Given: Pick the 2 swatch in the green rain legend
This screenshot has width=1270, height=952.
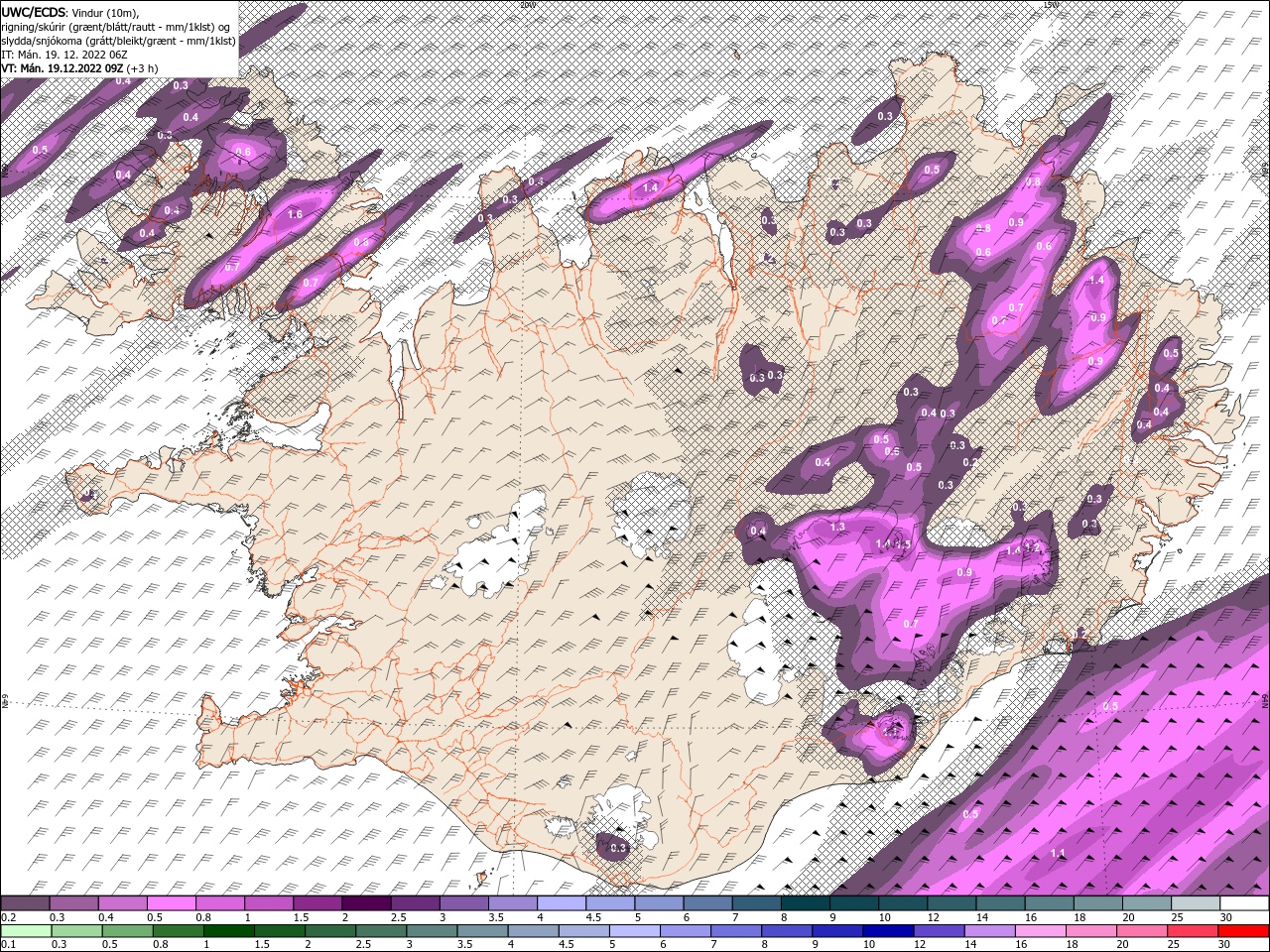Looking at the screenshot, I should click(x=330, y=931).
